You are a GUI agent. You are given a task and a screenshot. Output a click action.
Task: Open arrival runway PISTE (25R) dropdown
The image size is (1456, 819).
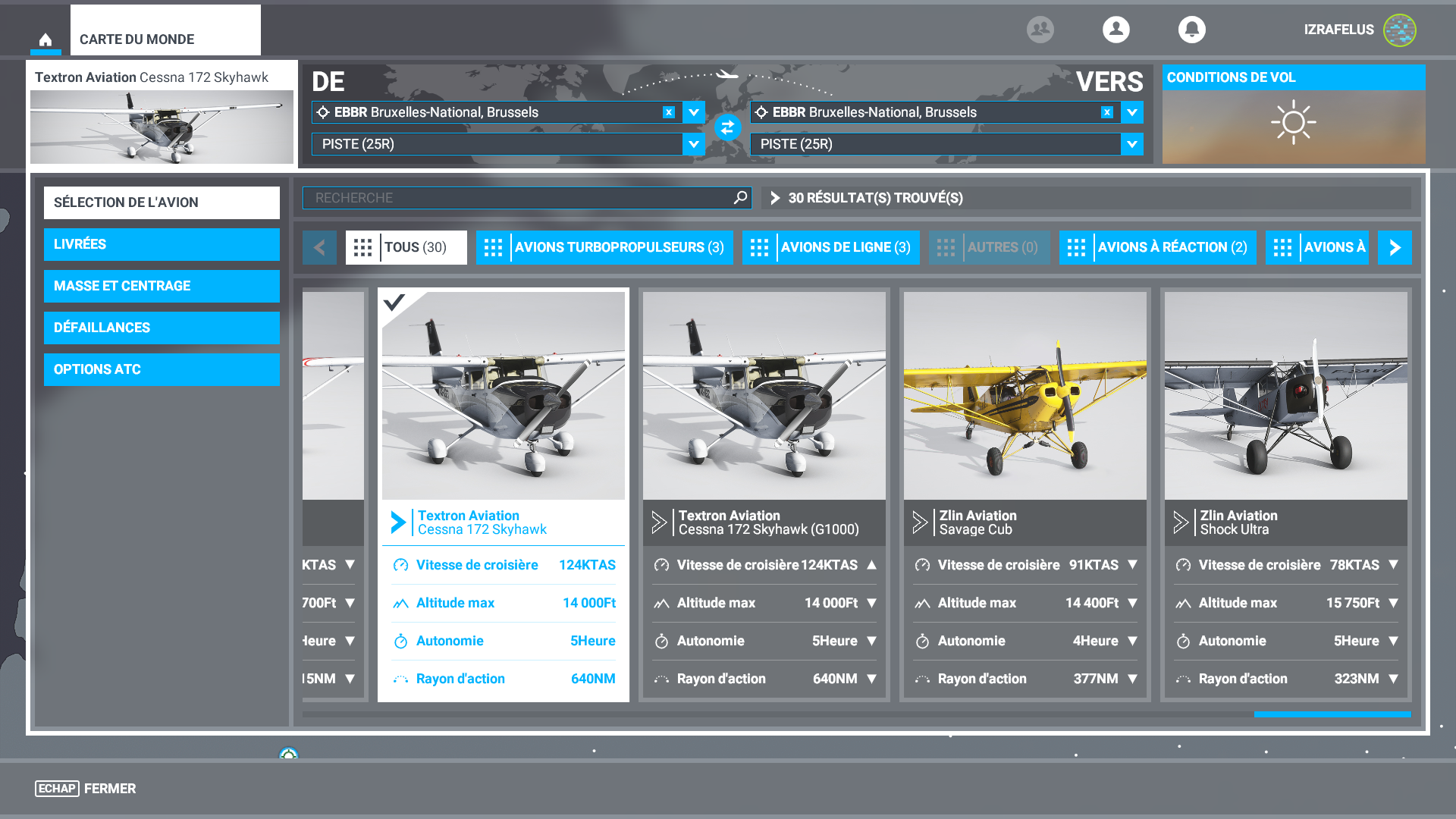tap(1131, 144)
